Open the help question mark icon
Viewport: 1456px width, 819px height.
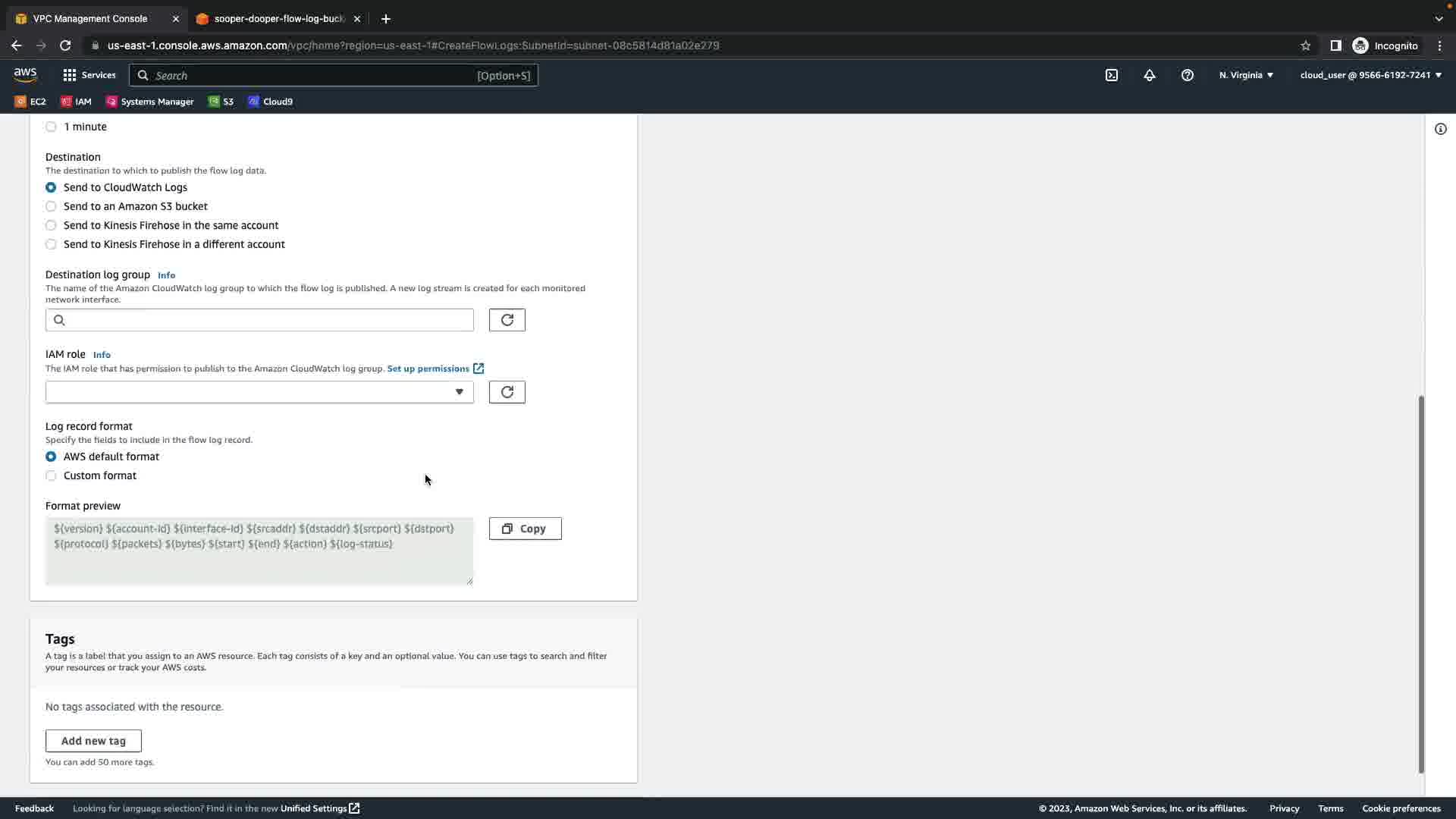[1188, 75]
